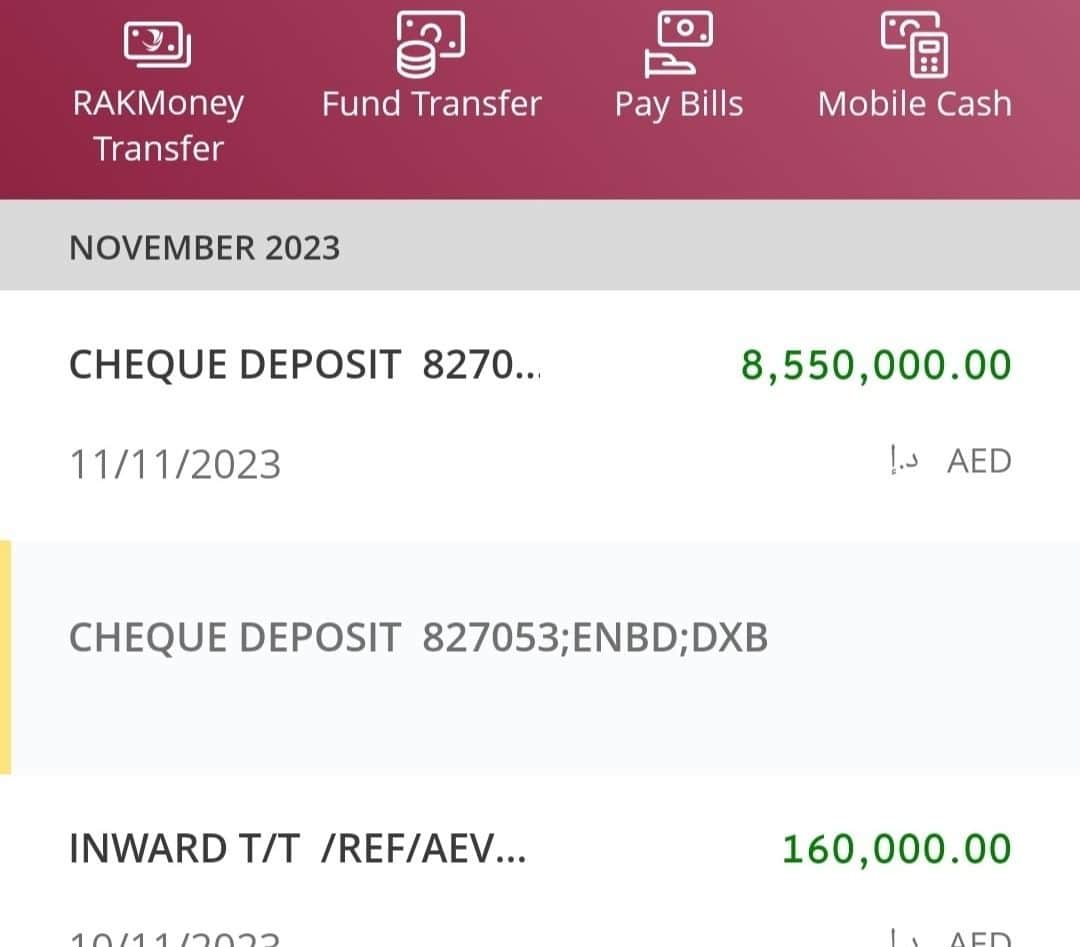Tap the RAKMoney Transfer icon
This screenshot has height=947, width=1080.
point(158,44)
